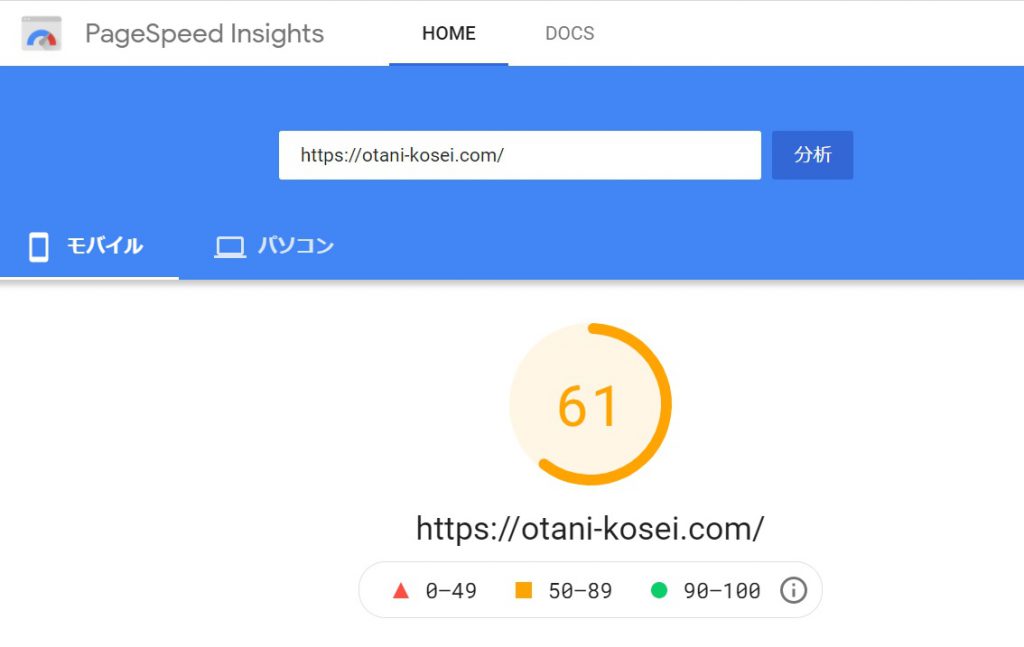Click the red triangle legend icon
The height and width of the screenshot is (647, 1024).
point(402,591)
